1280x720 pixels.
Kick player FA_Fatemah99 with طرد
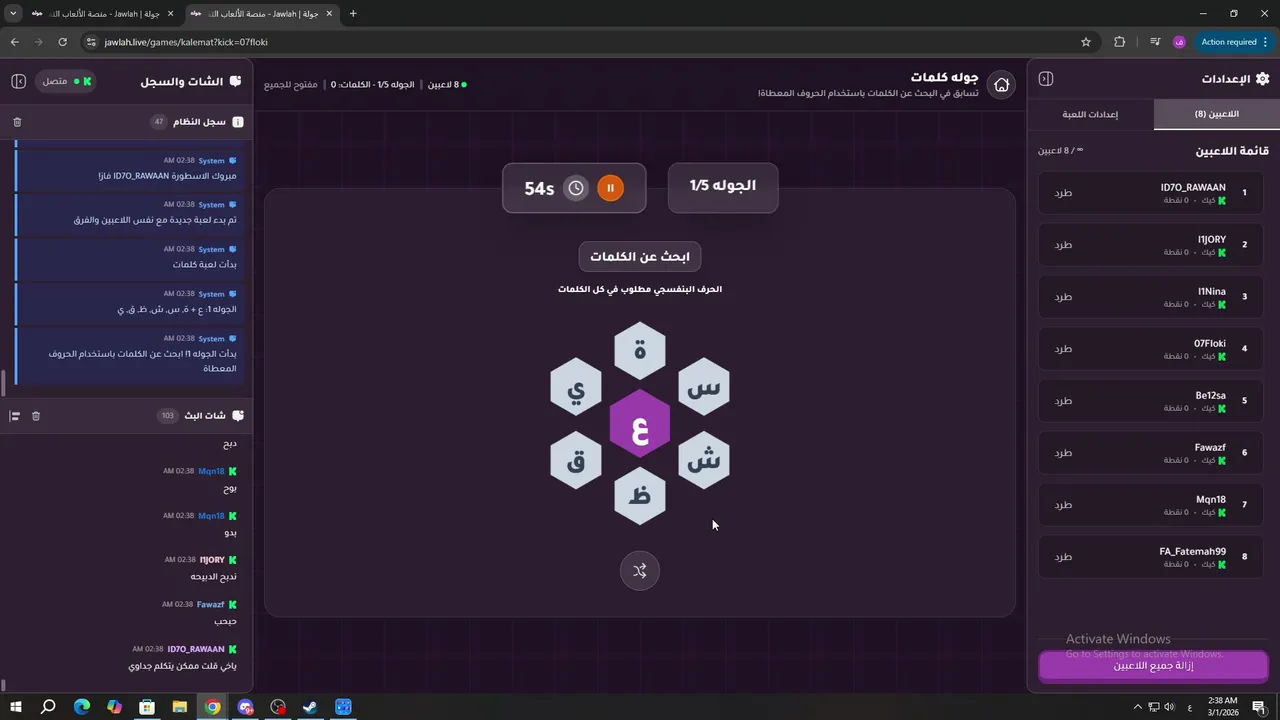tap(1063, 557)
